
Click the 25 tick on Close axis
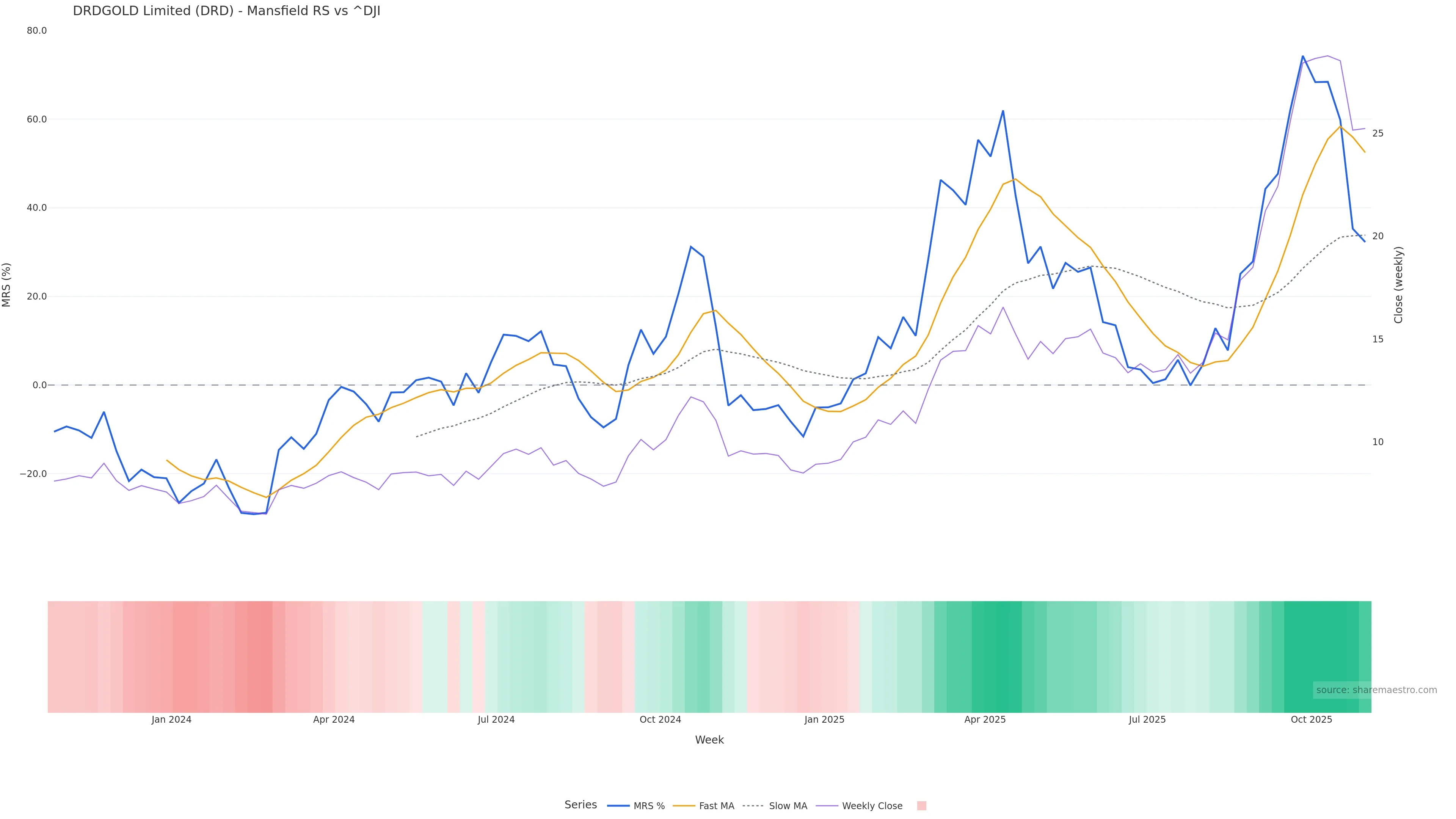[1378, 133]
